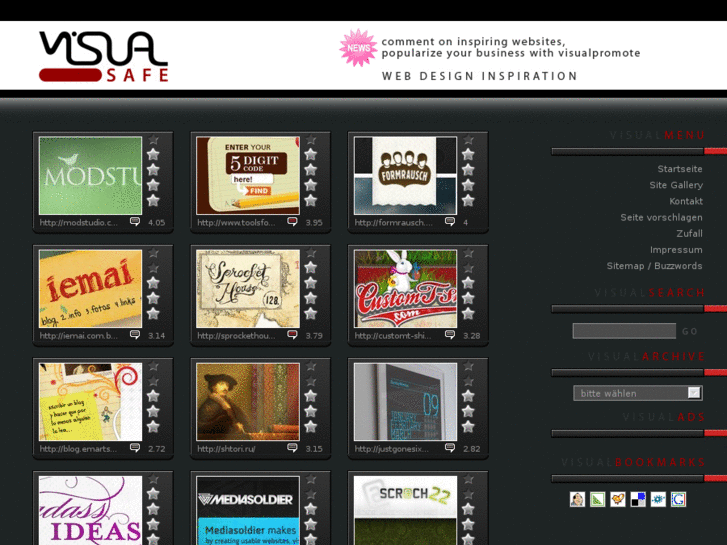Open comments icon for formrausch card
727x545 pixels.
(450, 222)
